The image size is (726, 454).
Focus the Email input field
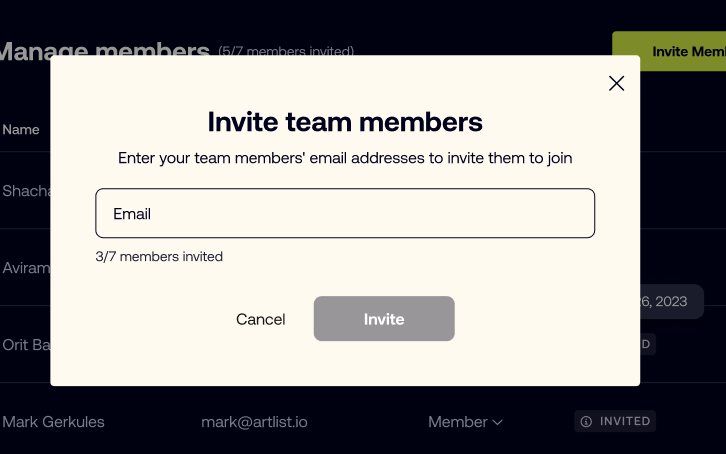tap(345, 213)
